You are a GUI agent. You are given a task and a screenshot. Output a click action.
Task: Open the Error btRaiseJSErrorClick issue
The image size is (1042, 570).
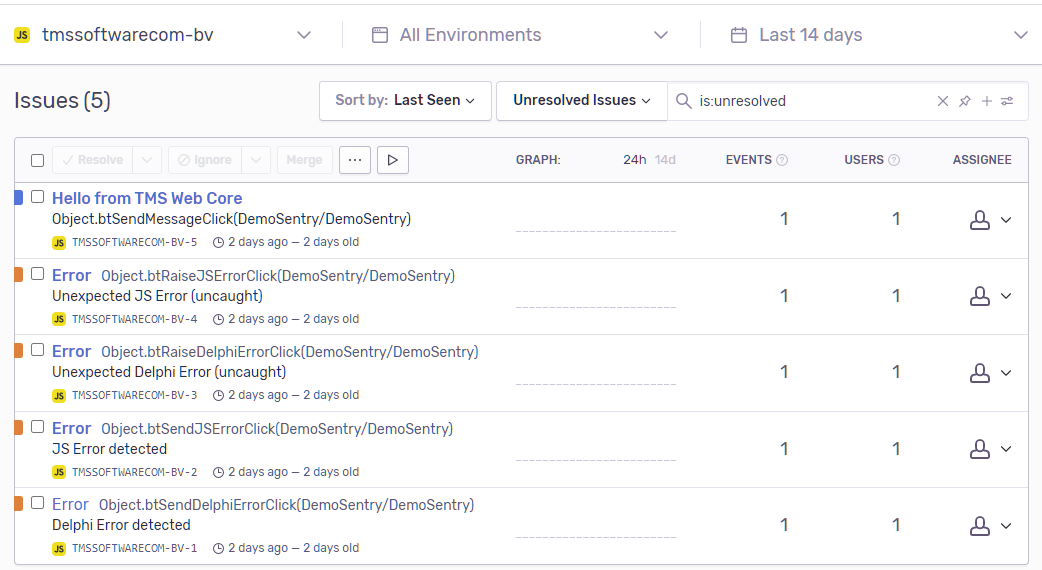pyautogui.click(x=253, y=276)
